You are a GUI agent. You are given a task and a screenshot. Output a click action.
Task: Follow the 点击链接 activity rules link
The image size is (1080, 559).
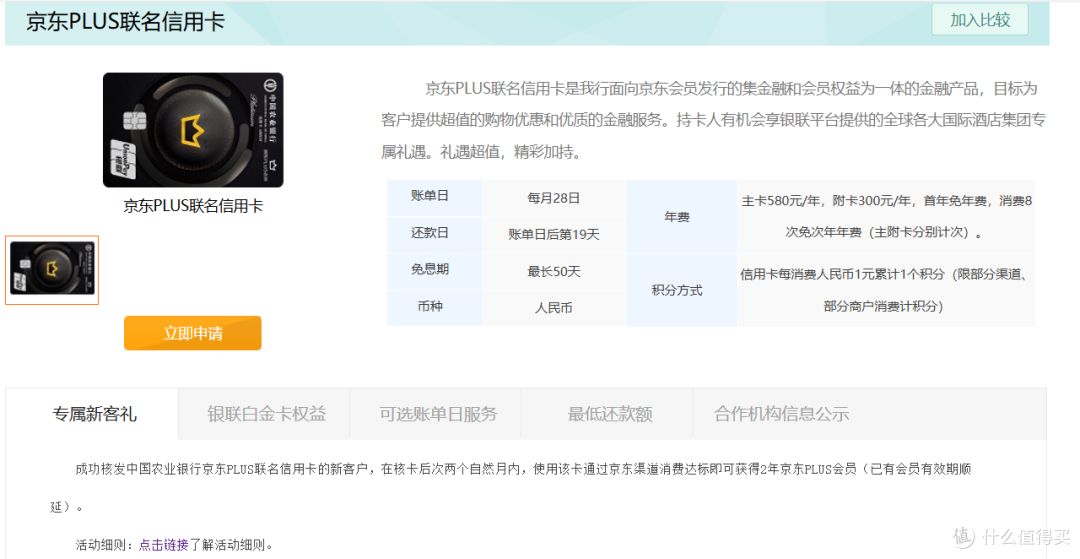tap(163, 545)
